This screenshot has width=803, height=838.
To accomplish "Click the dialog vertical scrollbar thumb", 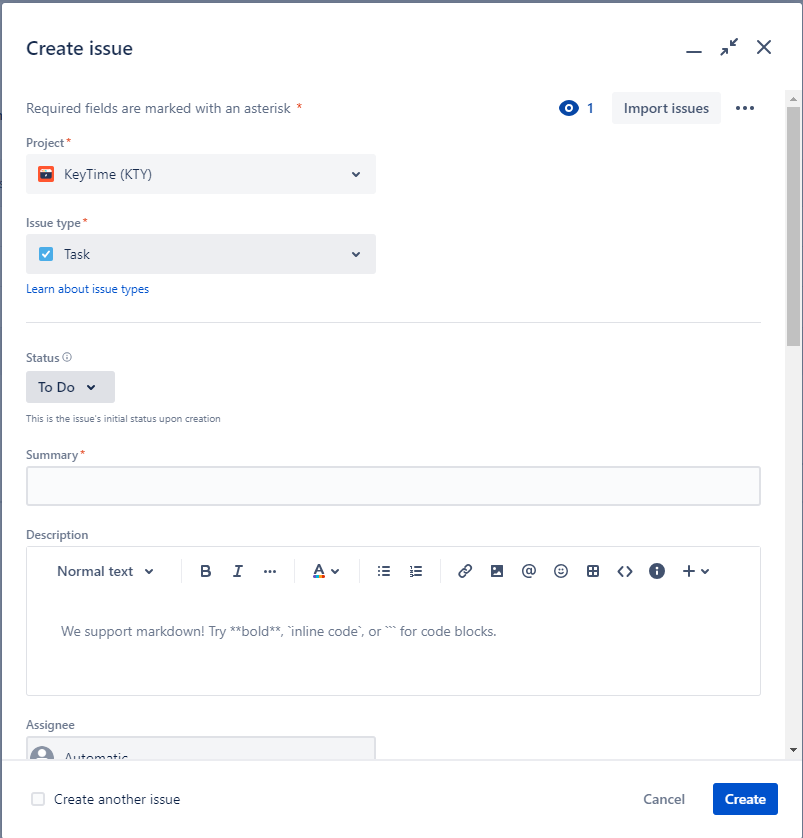I will [793, 227].
